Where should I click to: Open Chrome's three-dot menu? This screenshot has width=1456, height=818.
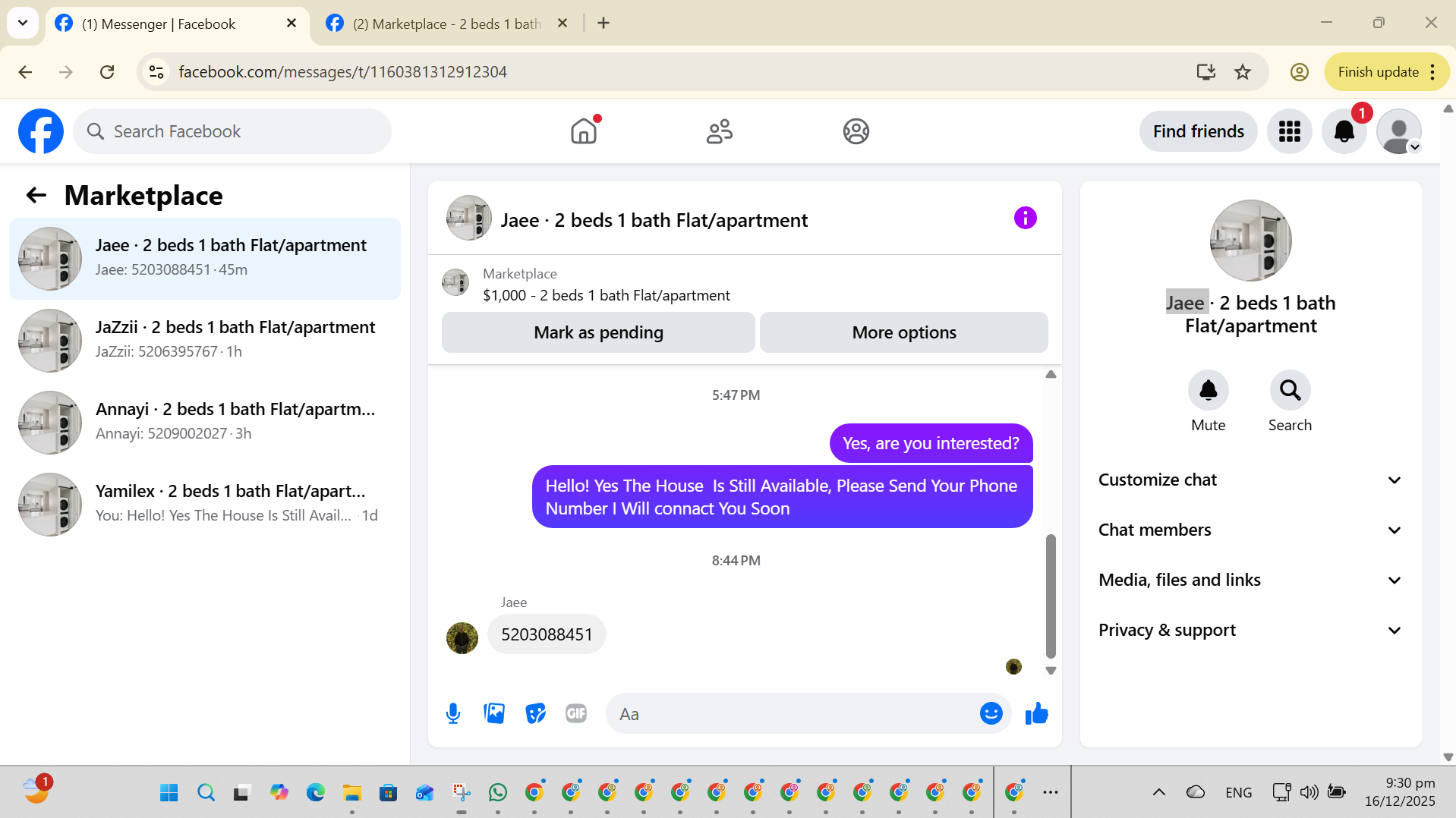(1432, 72)
